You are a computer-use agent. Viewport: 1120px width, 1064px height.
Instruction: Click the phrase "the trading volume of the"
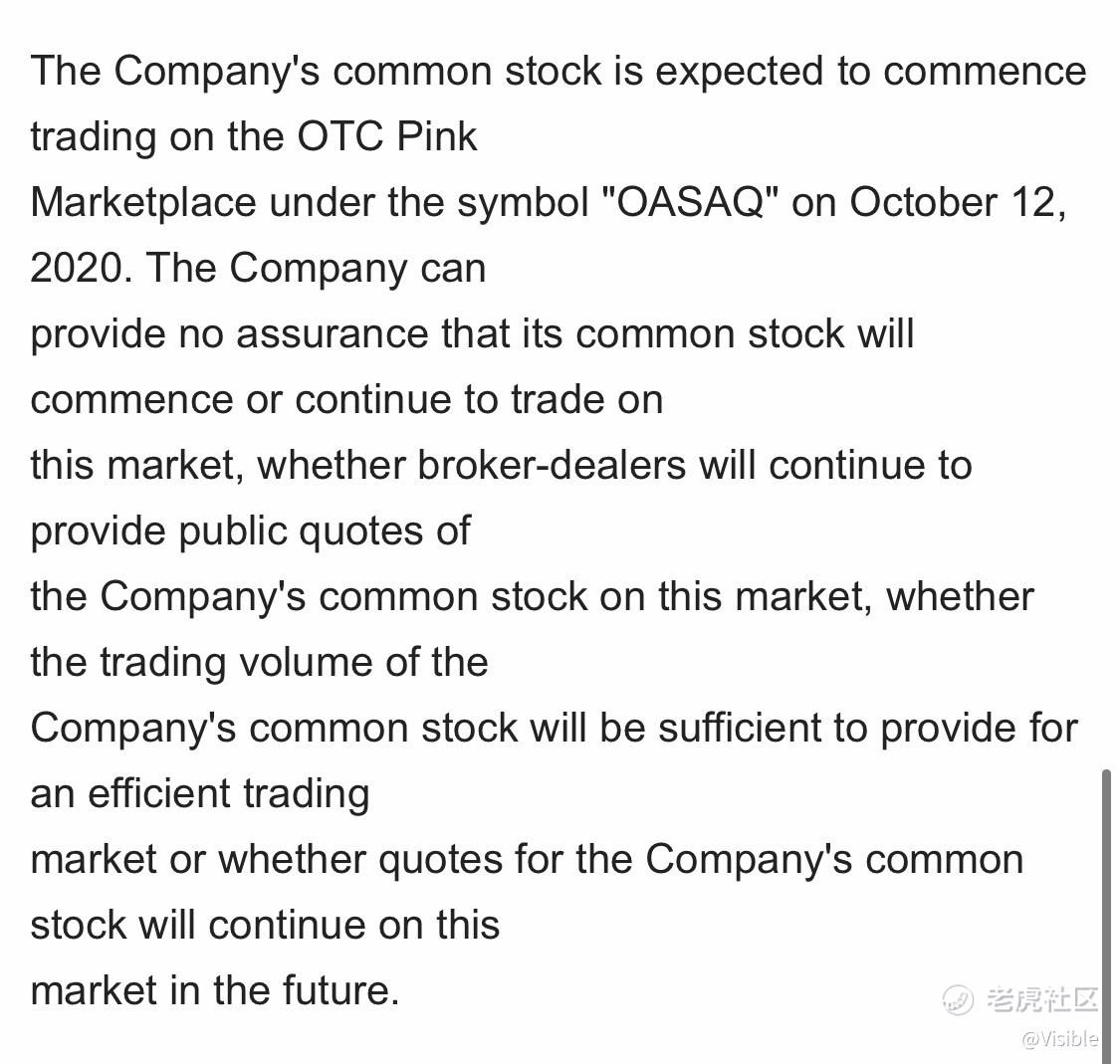(259, 662)
